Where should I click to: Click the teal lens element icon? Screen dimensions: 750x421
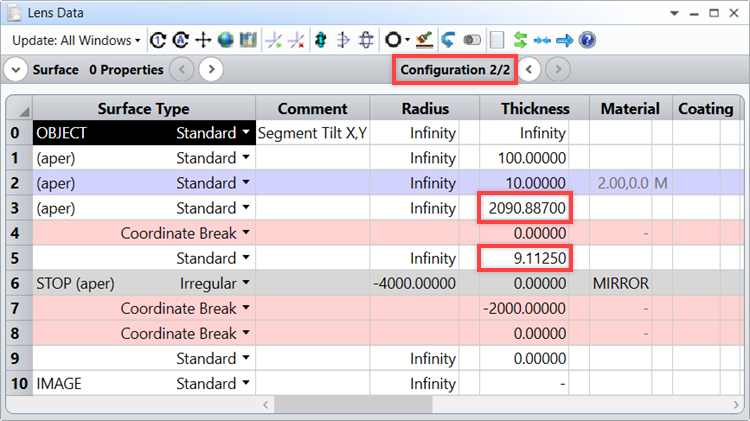point(321,40)
